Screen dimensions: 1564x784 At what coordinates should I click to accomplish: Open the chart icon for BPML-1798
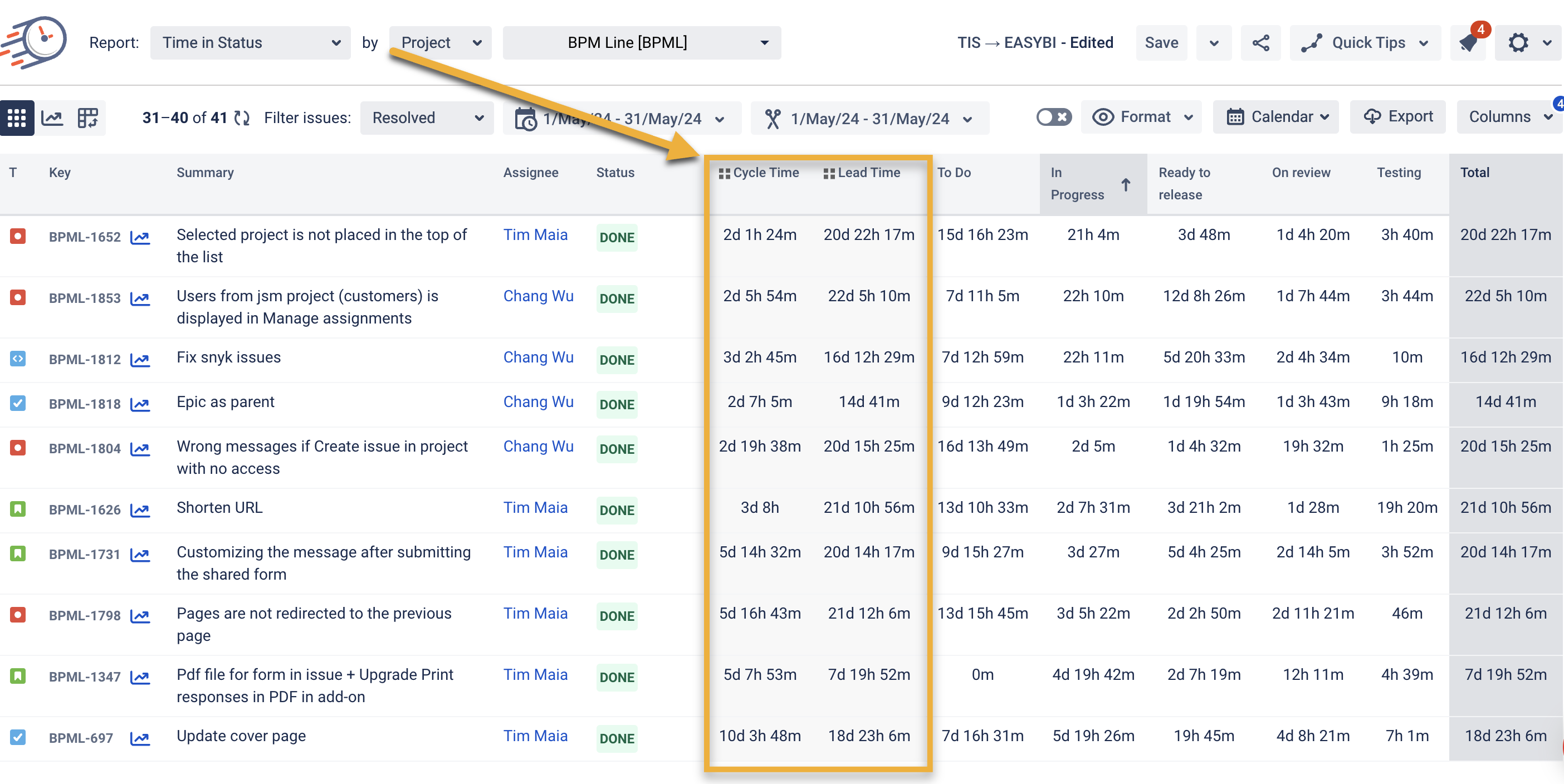tap(140, 616)
